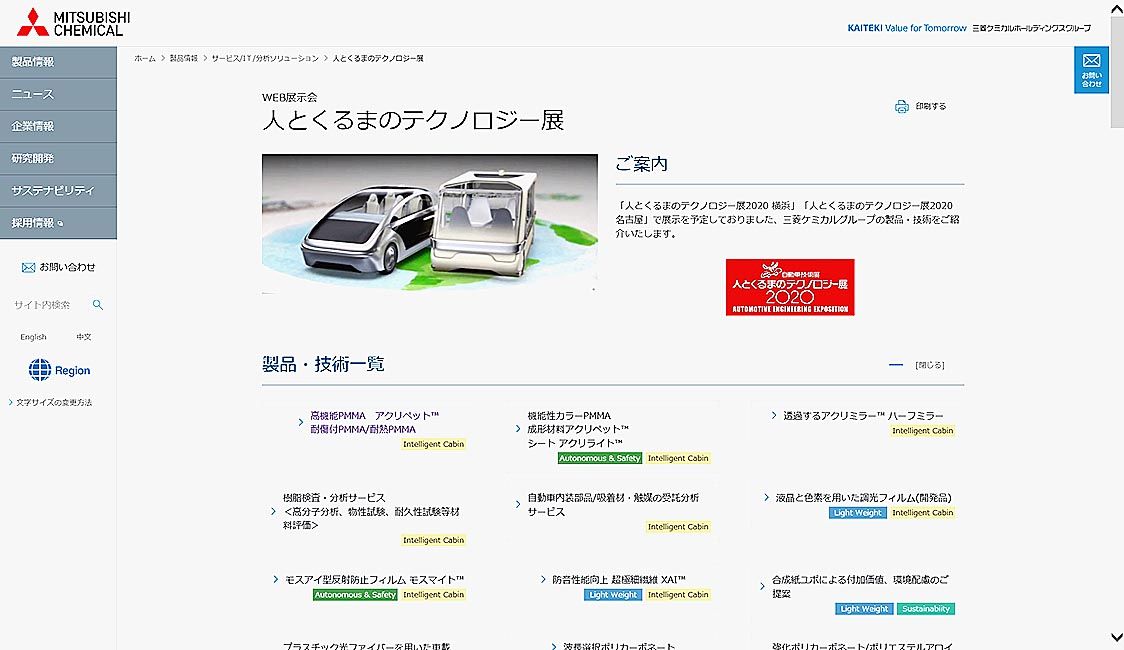Open 液晶と色素を用いた調光フィルム link
Viewport: 1124px width, 650px height.
pos(863,497)
